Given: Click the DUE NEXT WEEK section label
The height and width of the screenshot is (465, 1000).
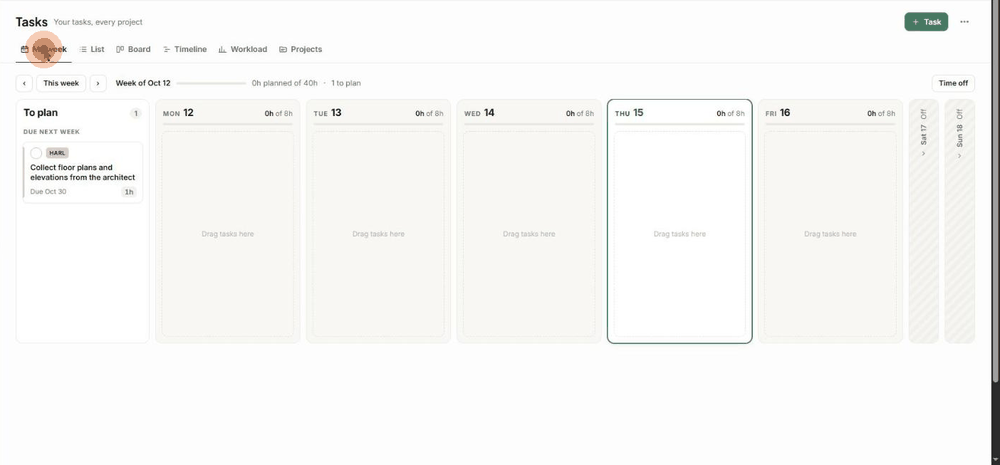Looking at the screenshot, I should 52,132.
